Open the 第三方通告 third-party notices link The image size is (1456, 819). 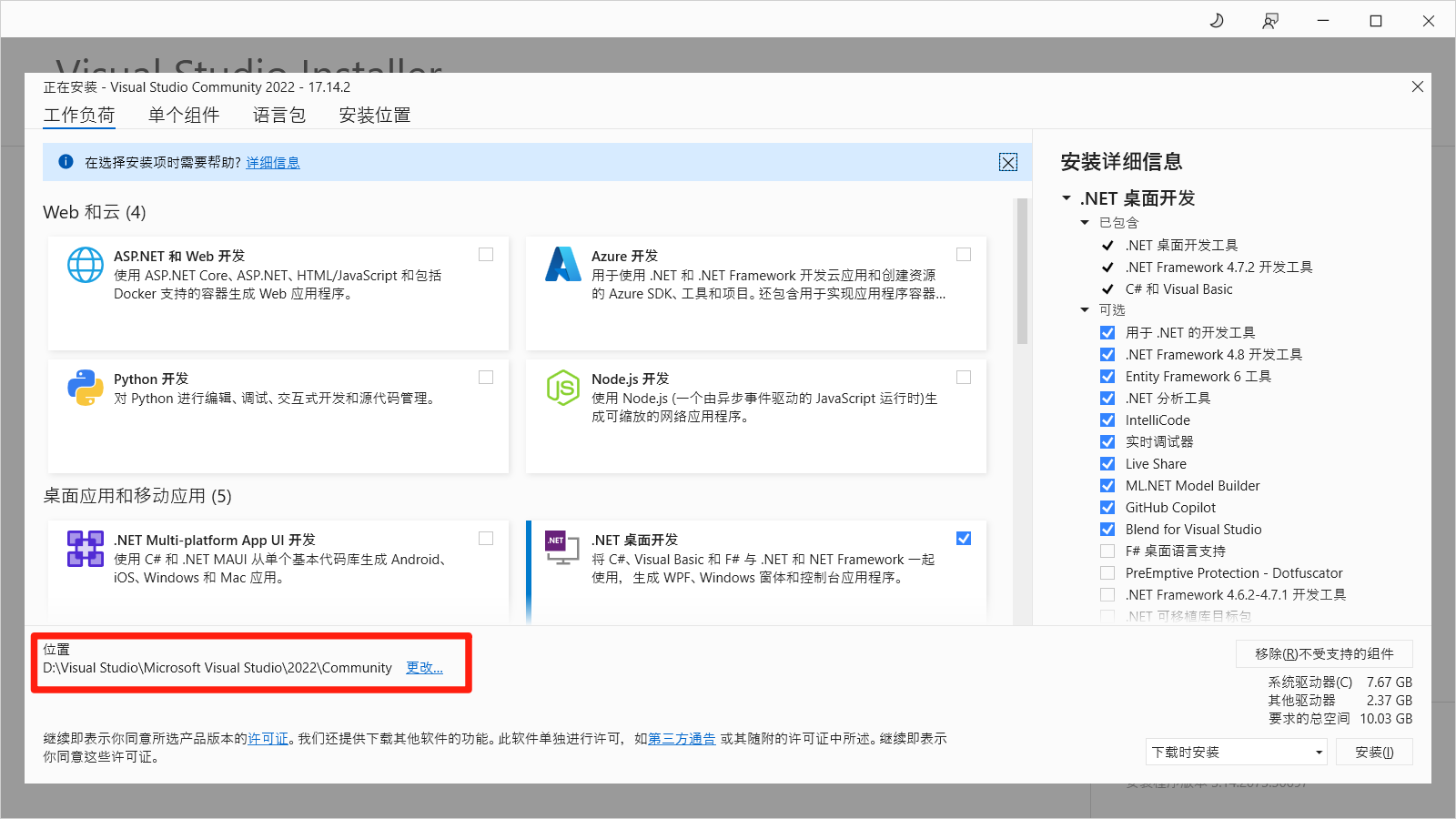pyautogui.click(x=682, y=739)
